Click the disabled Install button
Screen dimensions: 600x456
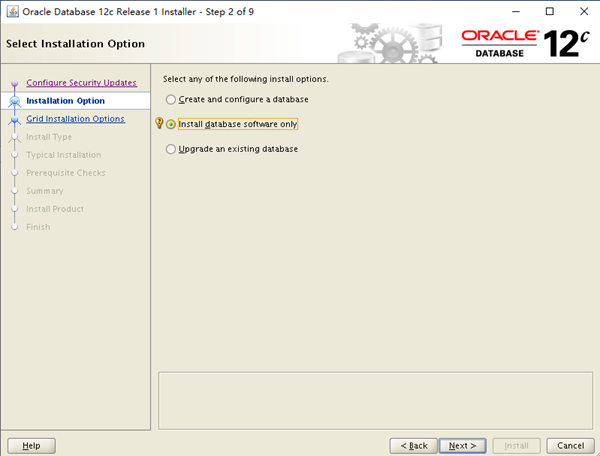[x=517, y=446]
